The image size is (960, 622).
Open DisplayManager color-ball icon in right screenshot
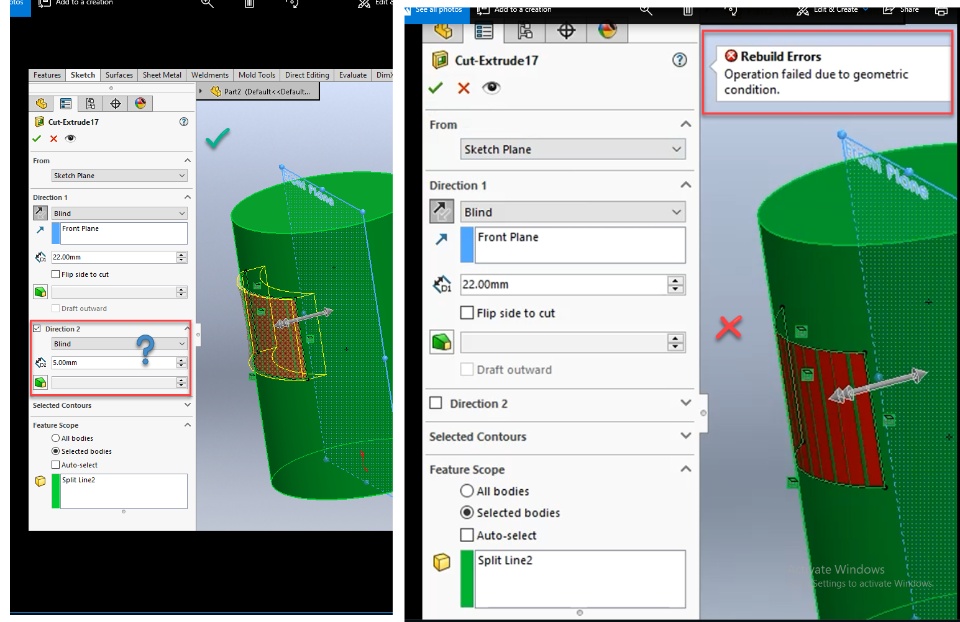(x=607, y=31)
